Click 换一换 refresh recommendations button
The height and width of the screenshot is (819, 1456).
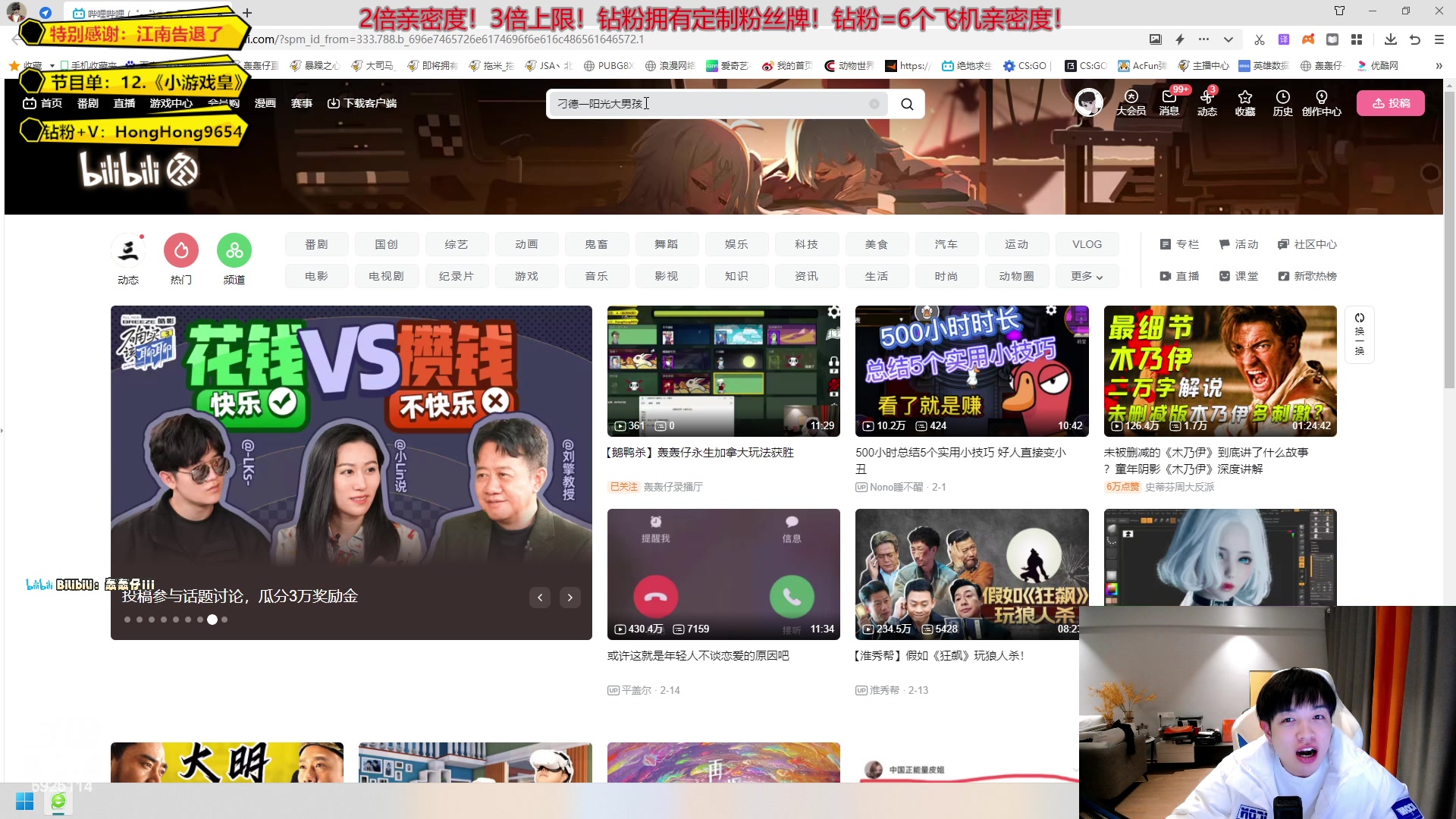(1360, 334)
